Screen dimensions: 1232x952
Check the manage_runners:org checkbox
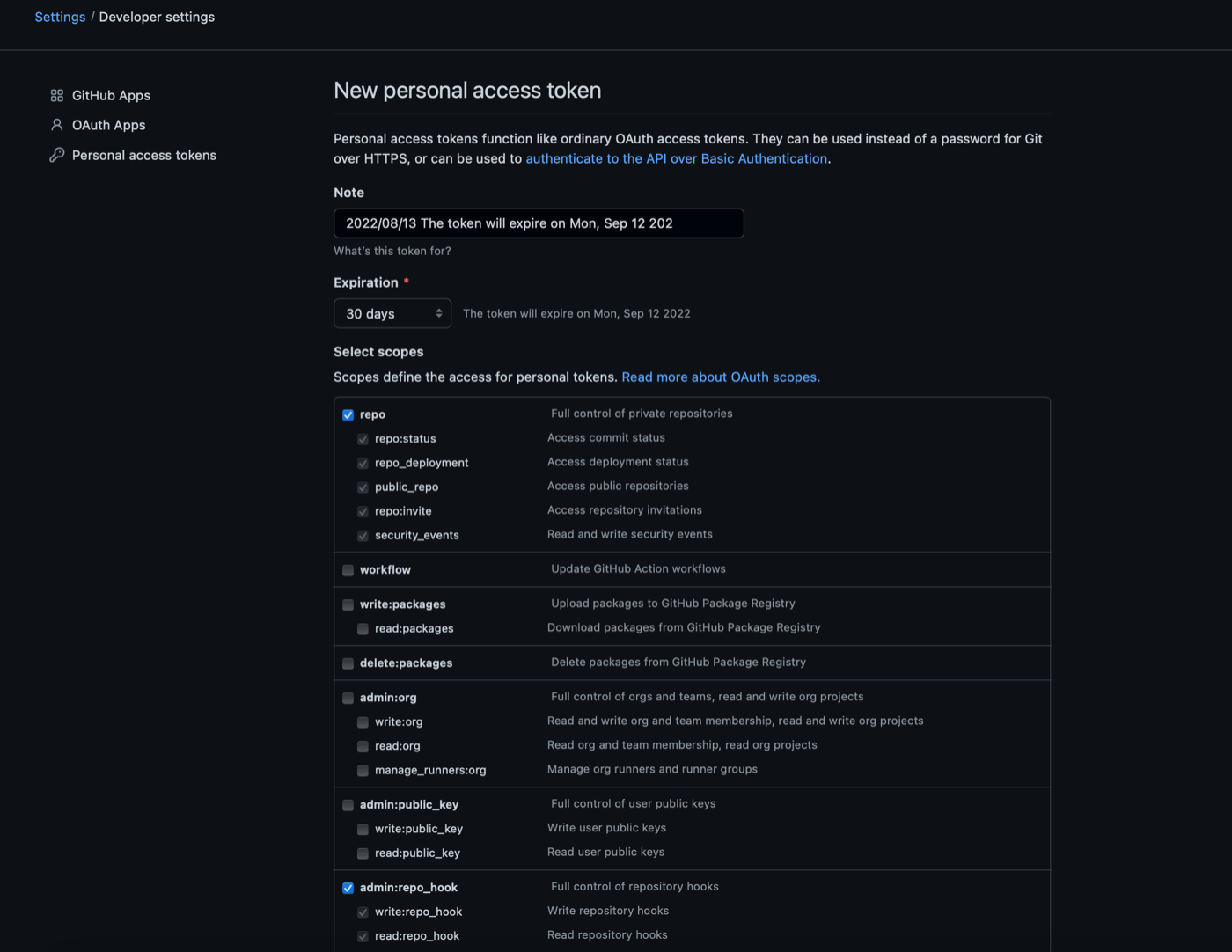[x=363, y=771]
